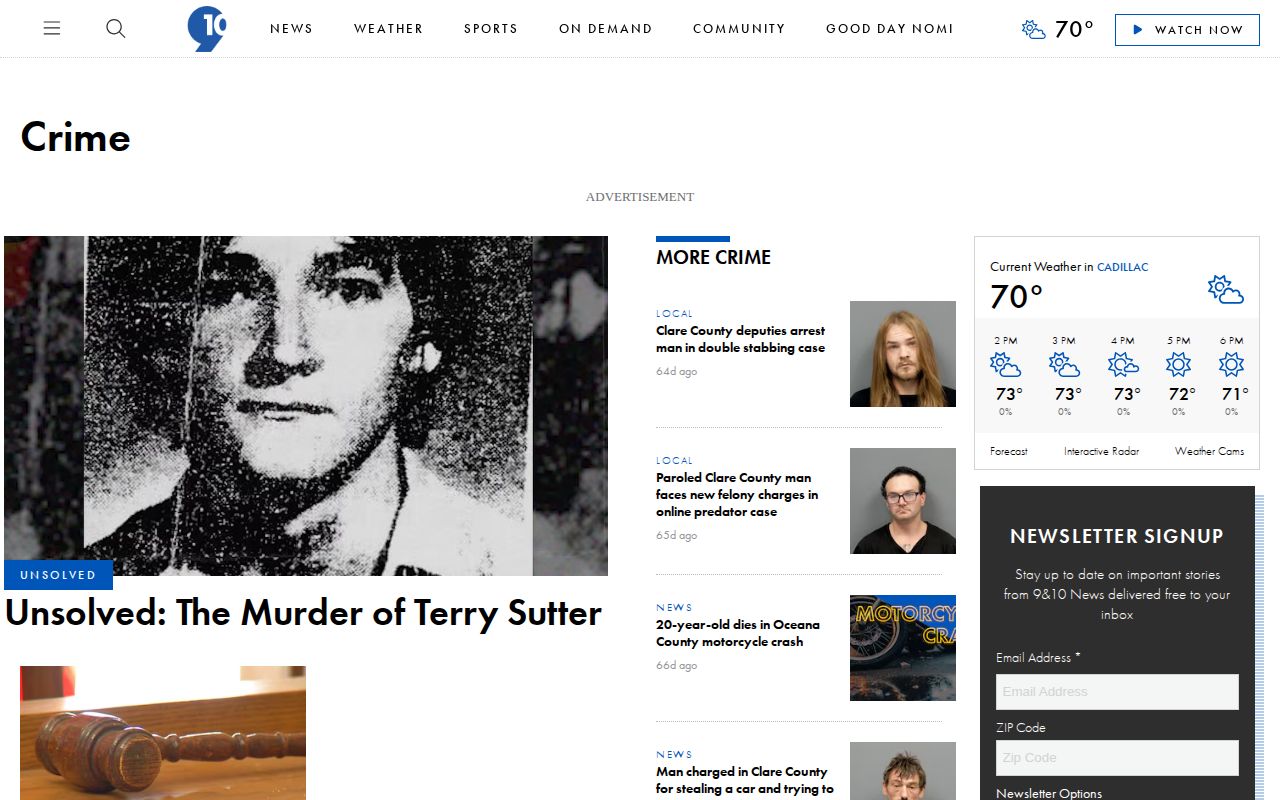
Task: Click the long-haired man mugshot thumbnail
Action: 903,354
